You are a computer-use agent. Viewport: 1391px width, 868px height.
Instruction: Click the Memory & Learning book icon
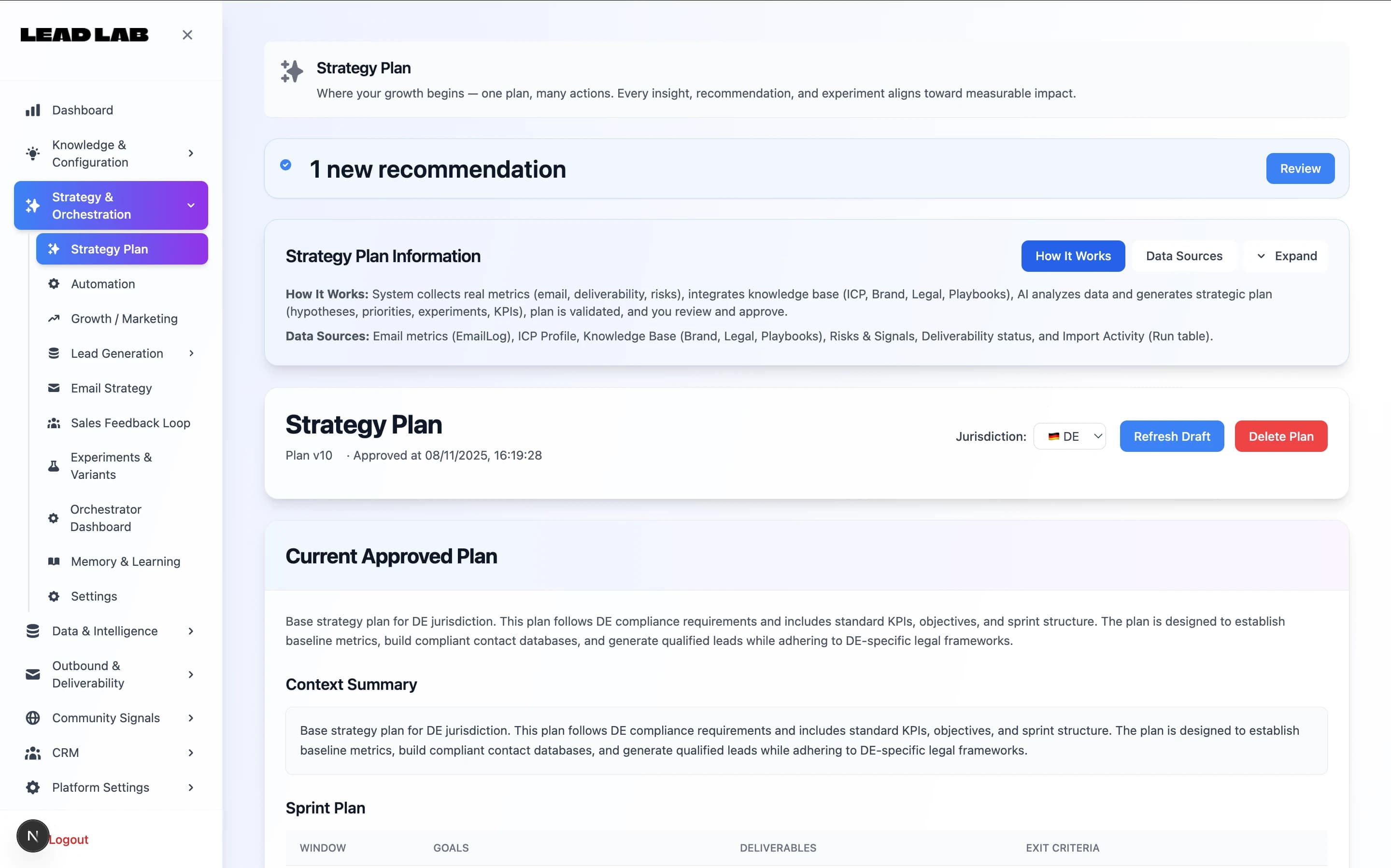coord(54,561)
